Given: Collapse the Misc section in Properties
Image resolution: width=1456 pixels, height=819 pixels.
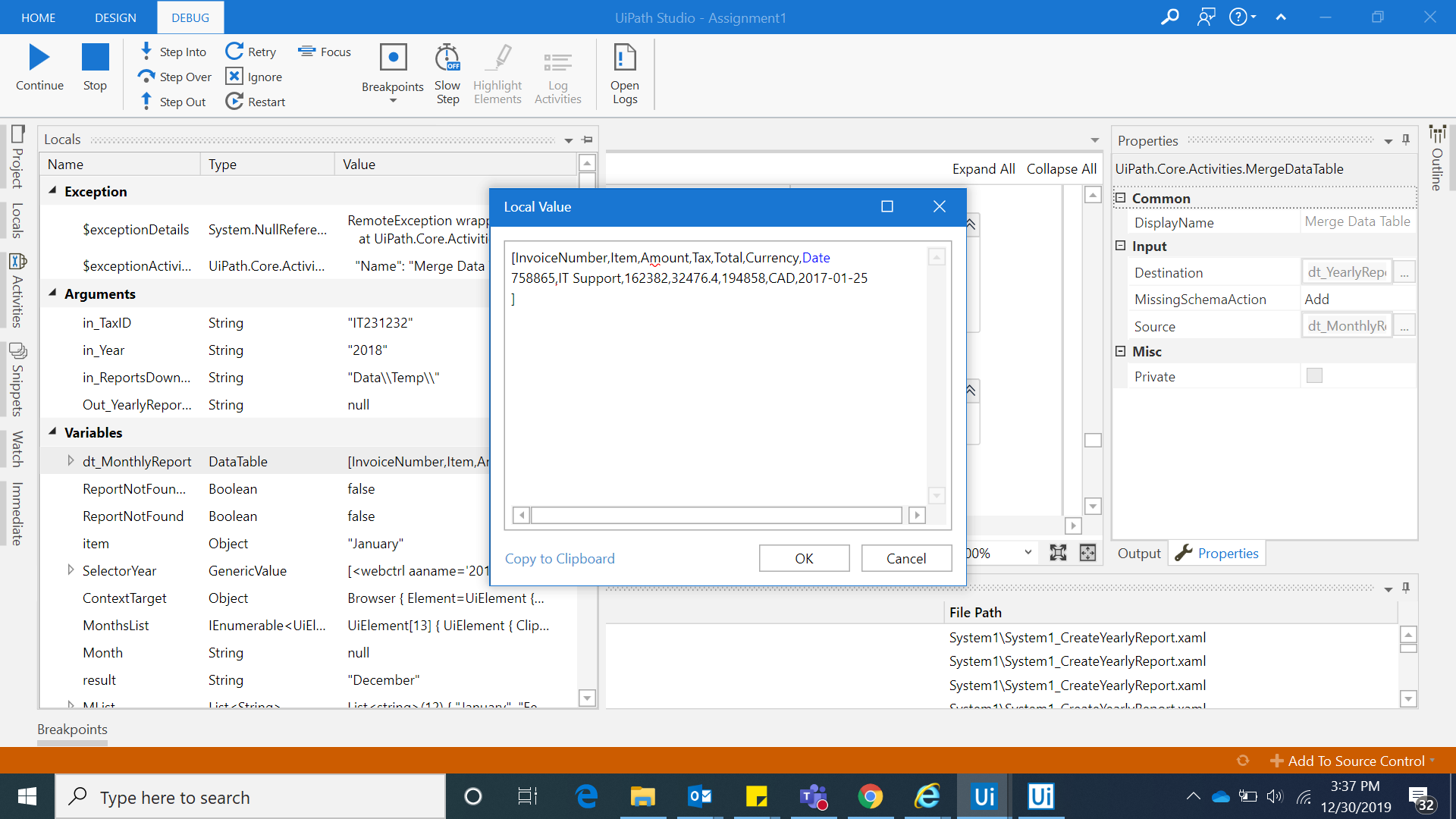Looking at the screenshot, I should (x=1120, y=351).
